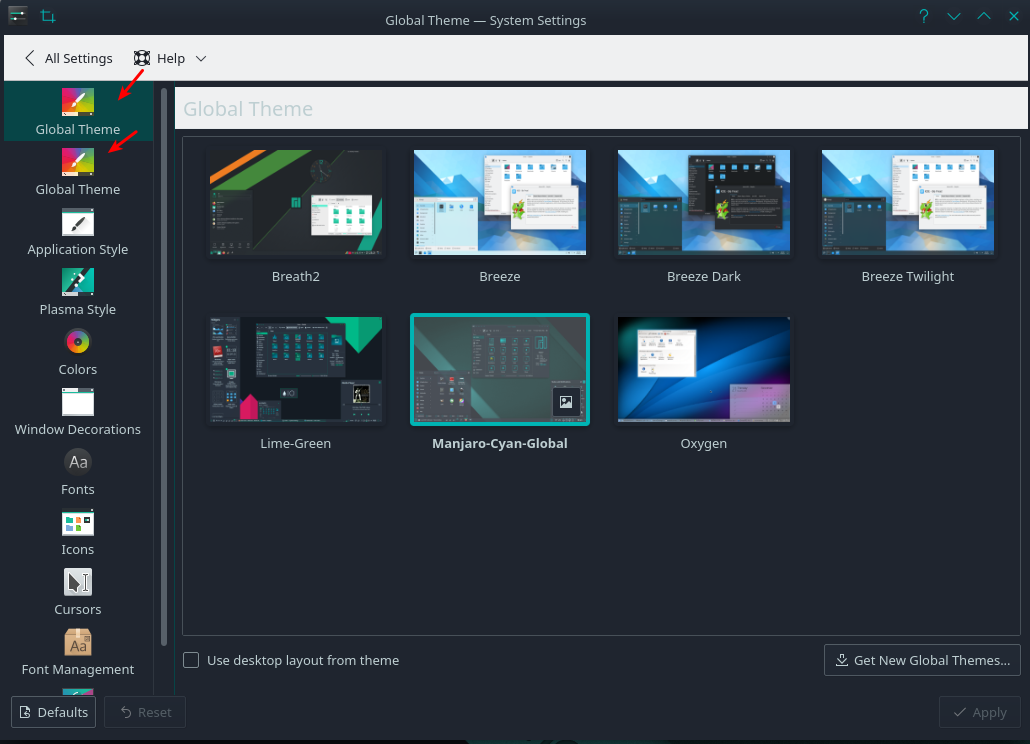Enable Use desktop layout from theme
This screenshot has height=744, width=1030.
(191, 660)
